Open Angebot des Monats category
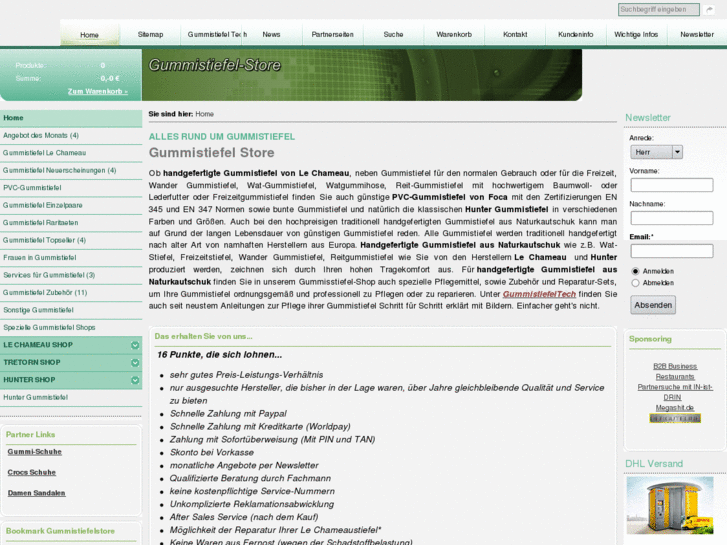 click(x=71, y=135)
